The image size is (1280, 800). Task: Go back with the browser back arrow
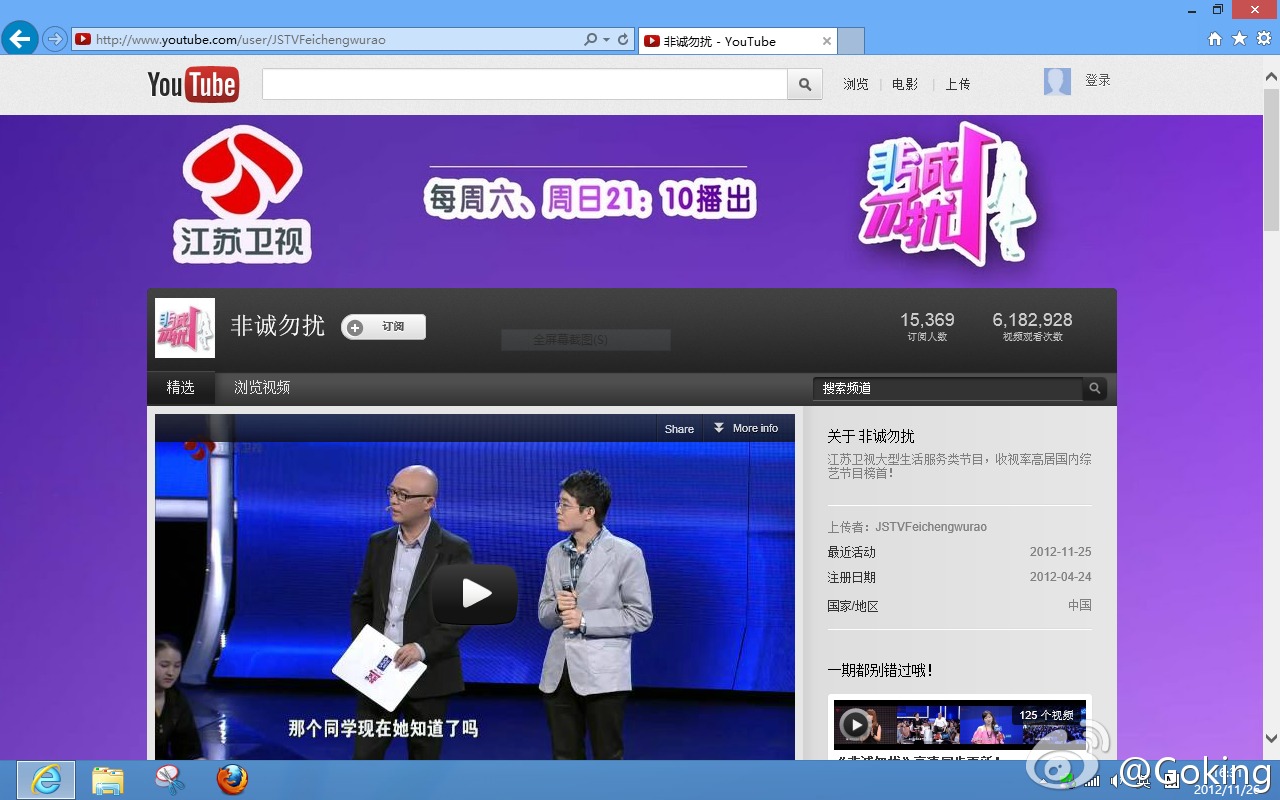(20, 39)
